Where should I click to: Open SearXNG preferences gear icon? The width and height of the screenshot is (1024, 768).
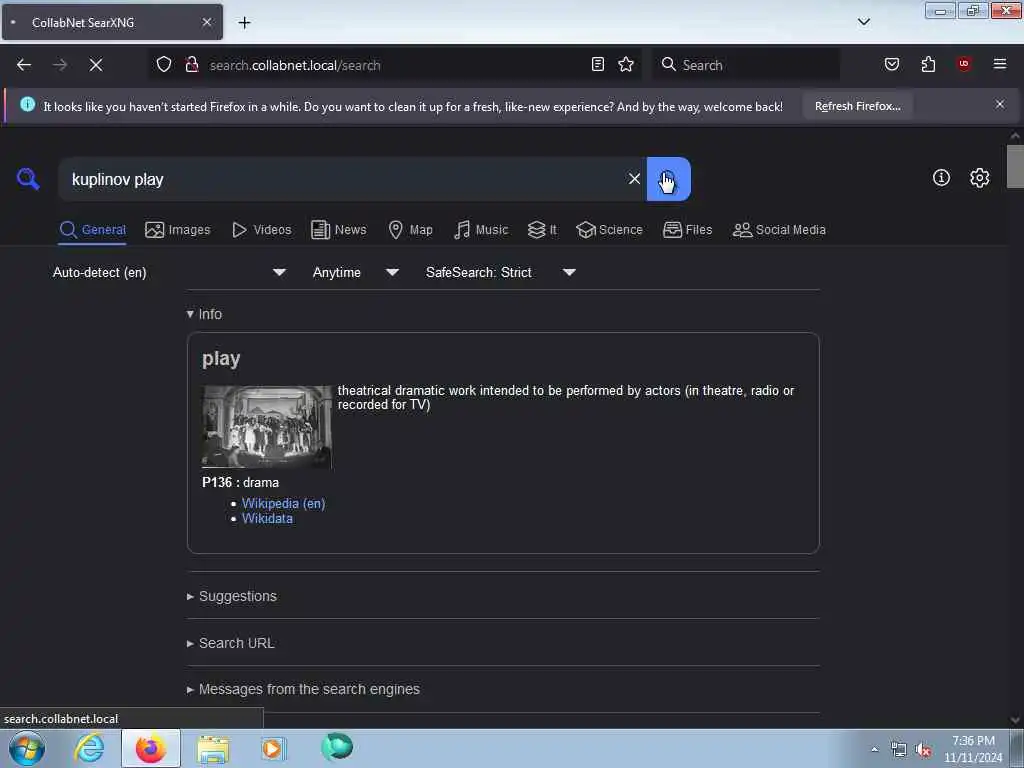[979, 178]
